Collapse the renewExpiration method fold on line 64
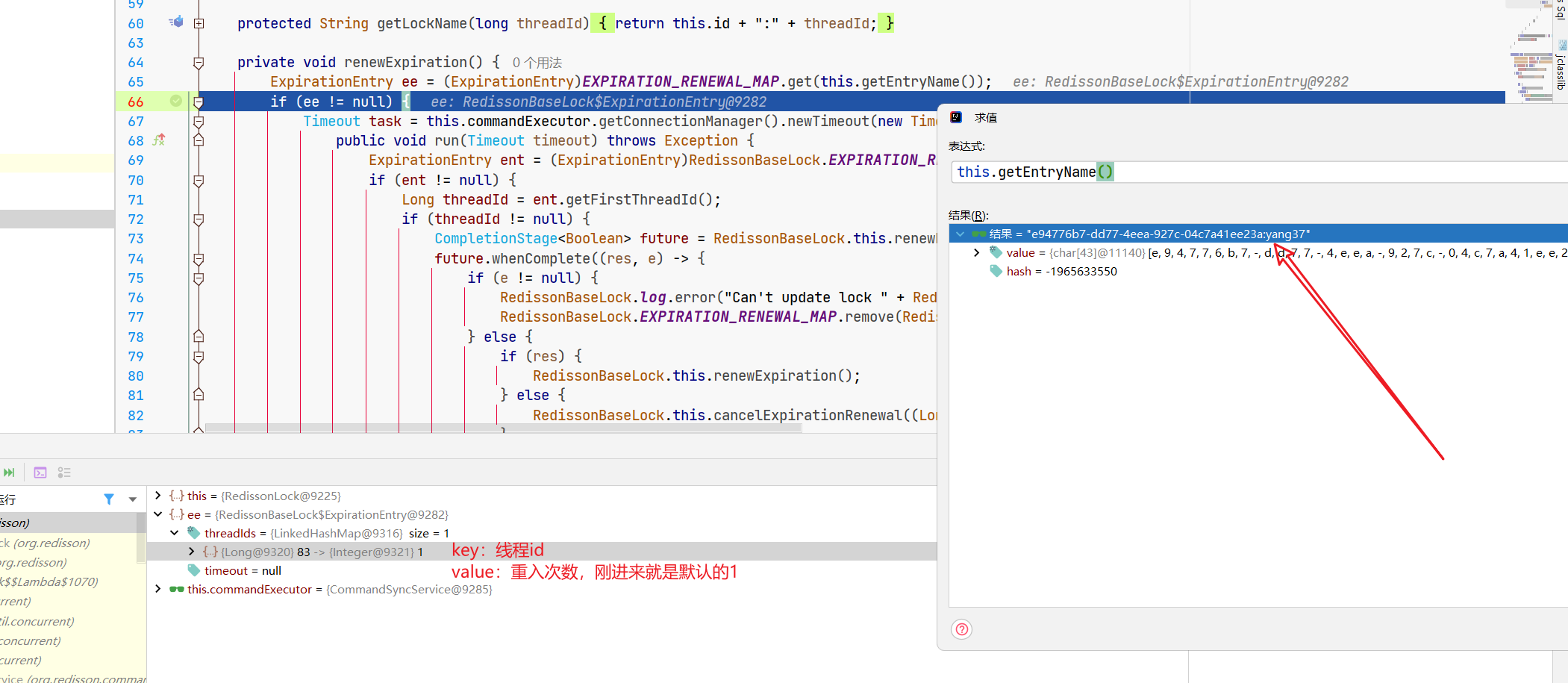Screen dimensions: 1568x683 (199, 63)
